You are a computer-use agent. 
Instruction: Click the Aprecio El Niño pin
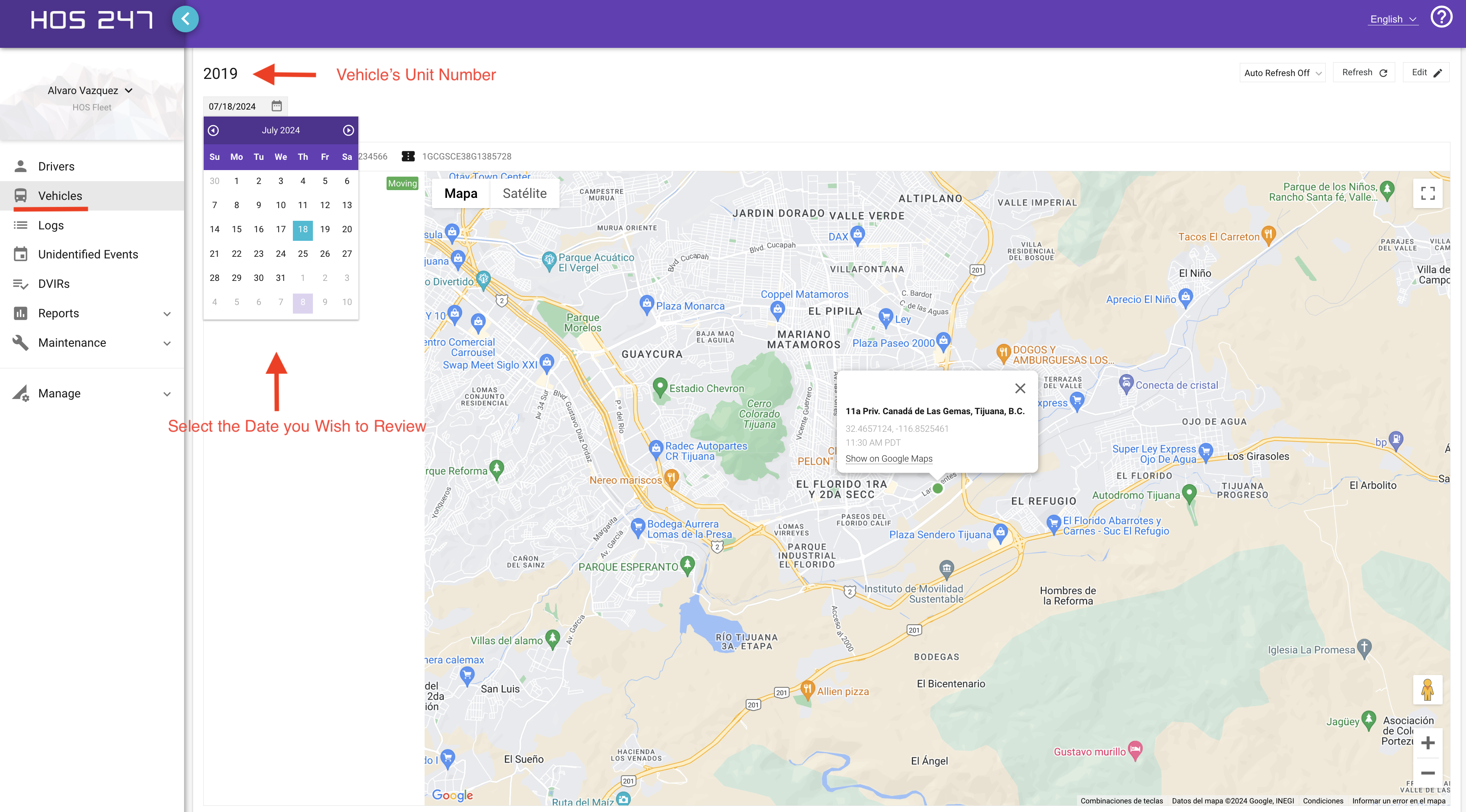coord(1185,298)
